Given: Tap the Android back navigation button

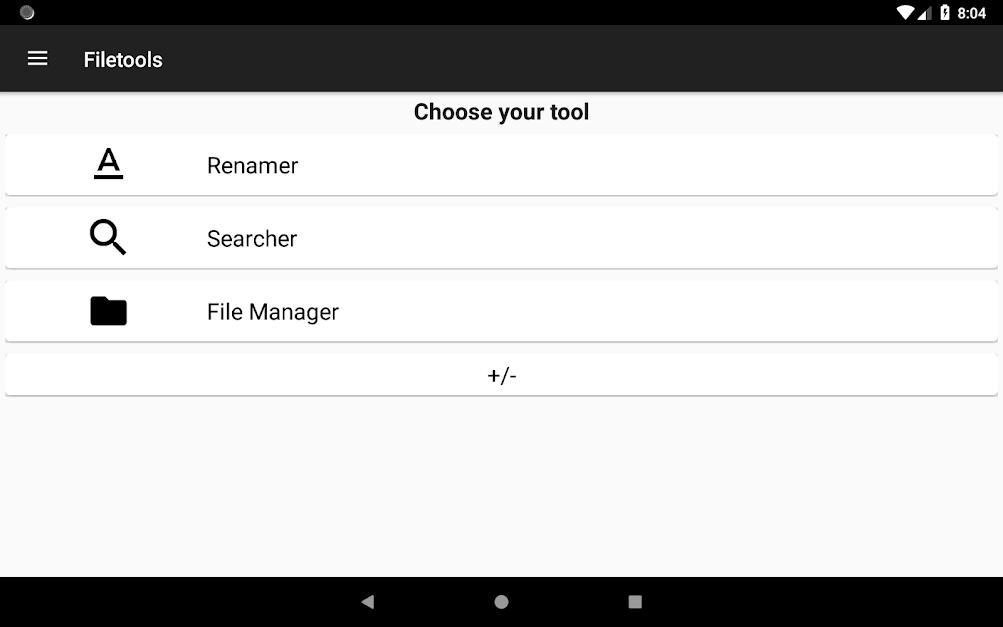Looking at the screenshot, I should click(368, 601).
